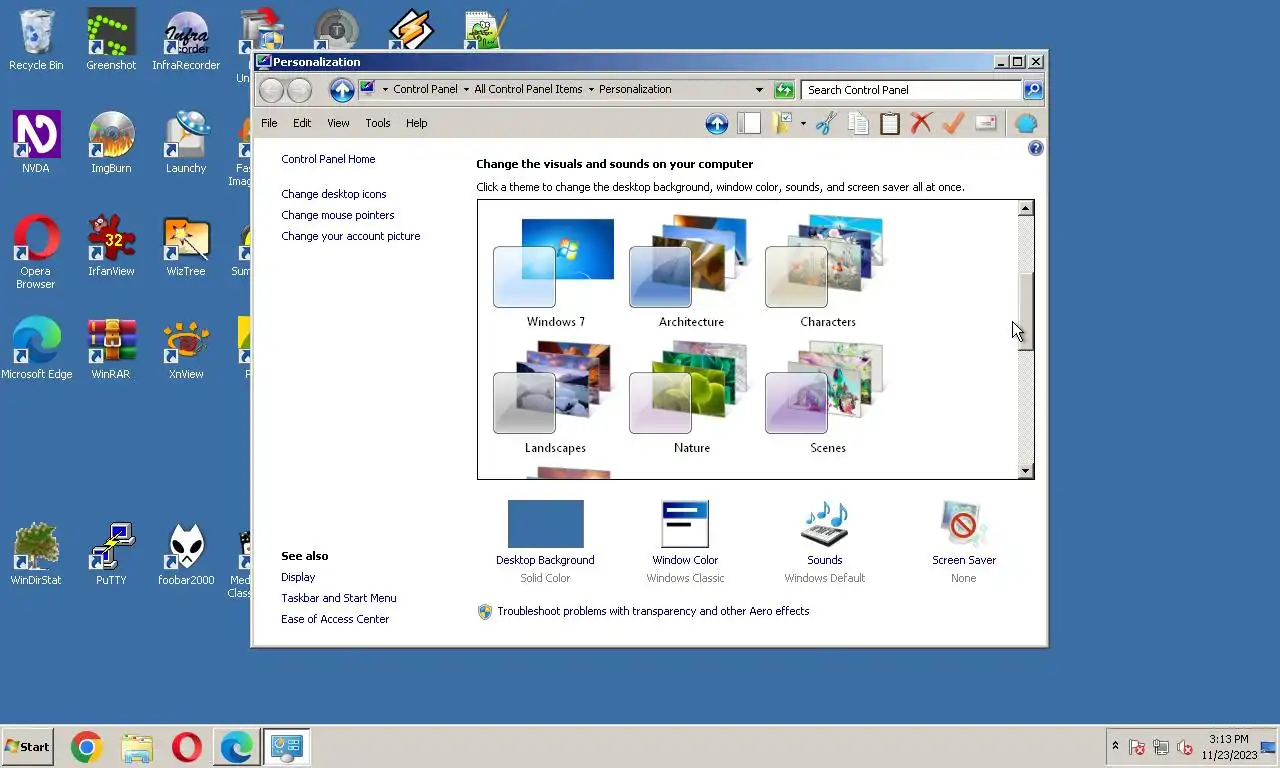This screenshot has height=768, width=1280.
Task: Select the NVDA desktop icon
Action: tap(36, 143)
